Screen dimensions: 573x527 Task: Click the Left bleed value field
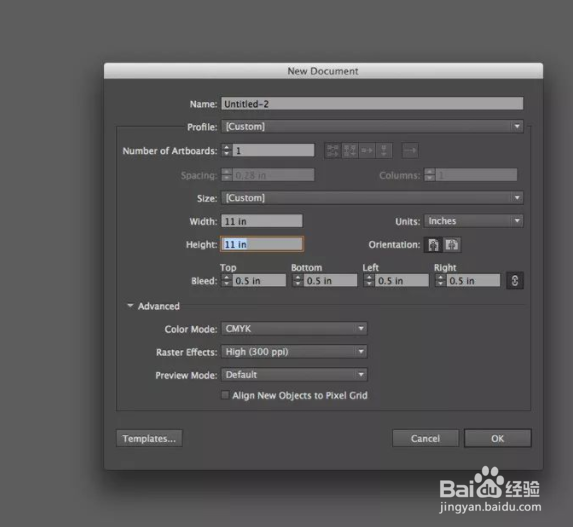[x=402, y=281]
